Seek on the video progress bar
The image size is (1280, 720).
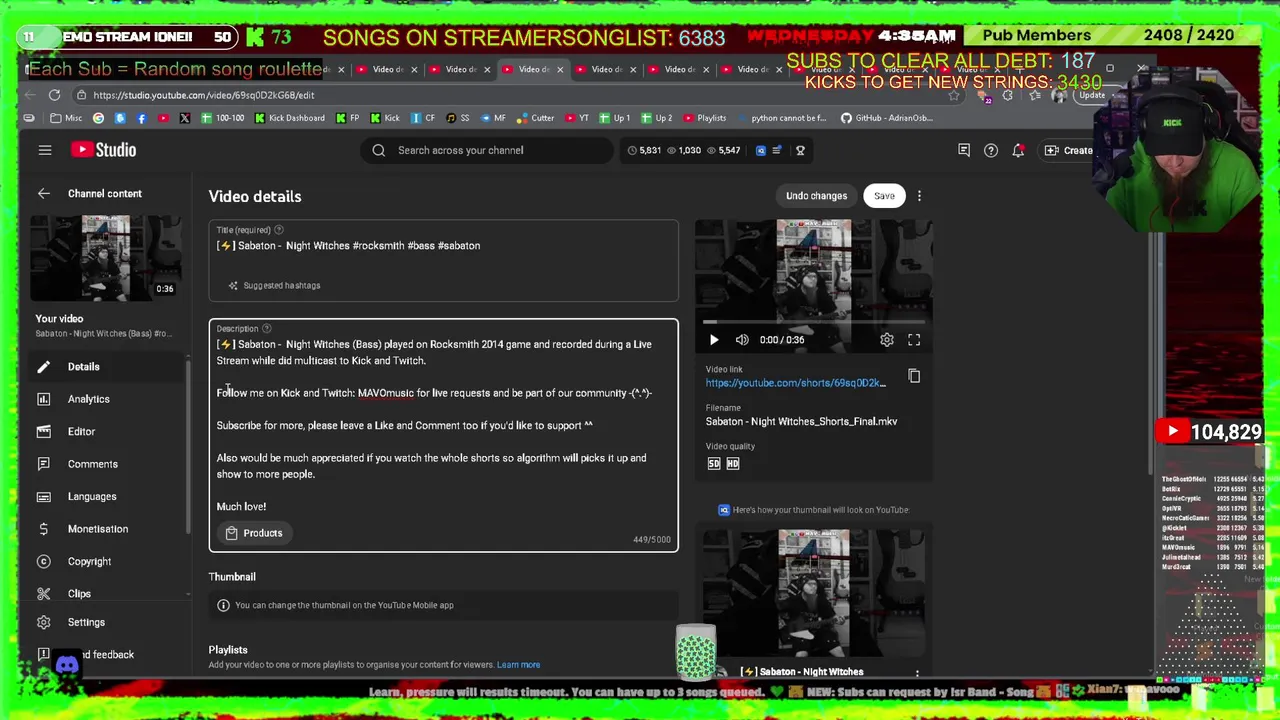[813, 322]
